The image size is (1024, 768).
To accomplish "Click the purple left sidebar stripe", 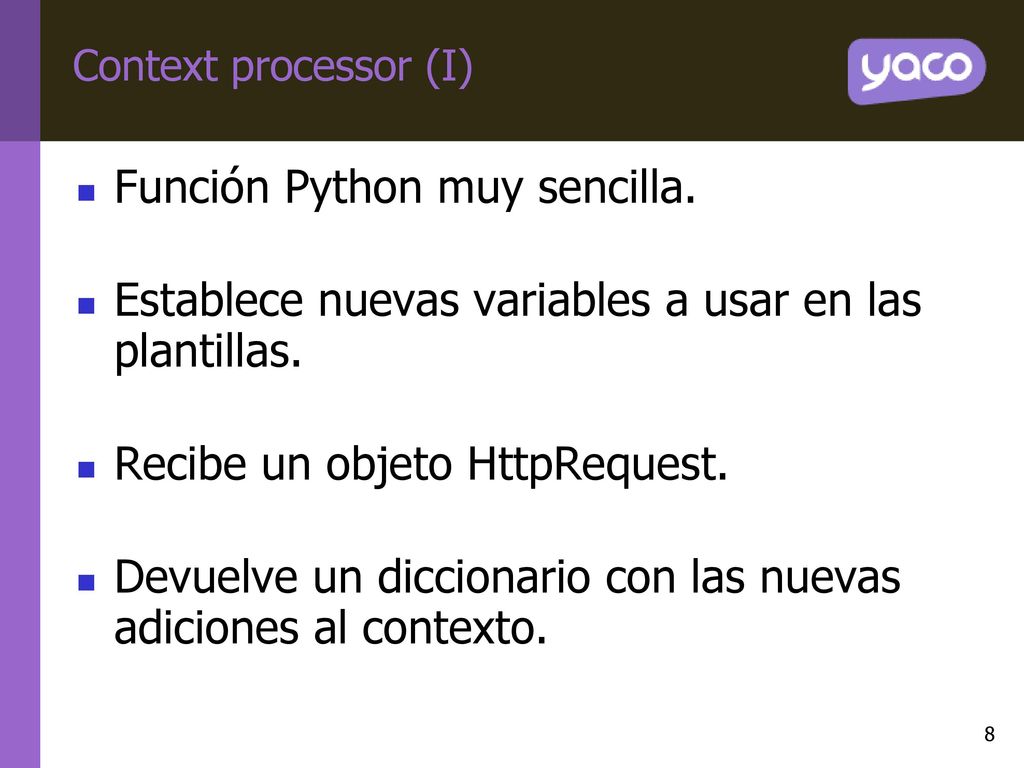I will click(20, 454).
